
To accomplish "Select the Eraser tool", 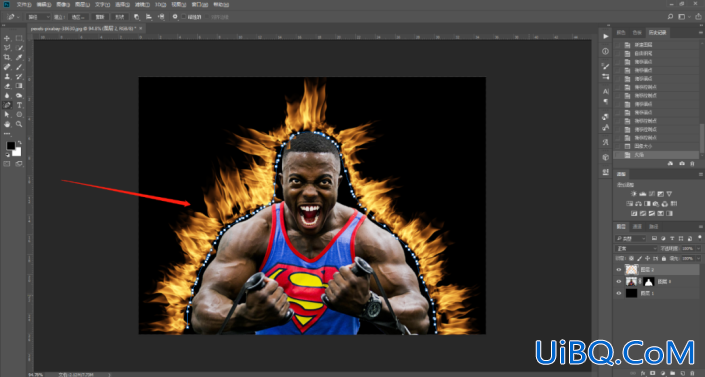I will (7, 86).
